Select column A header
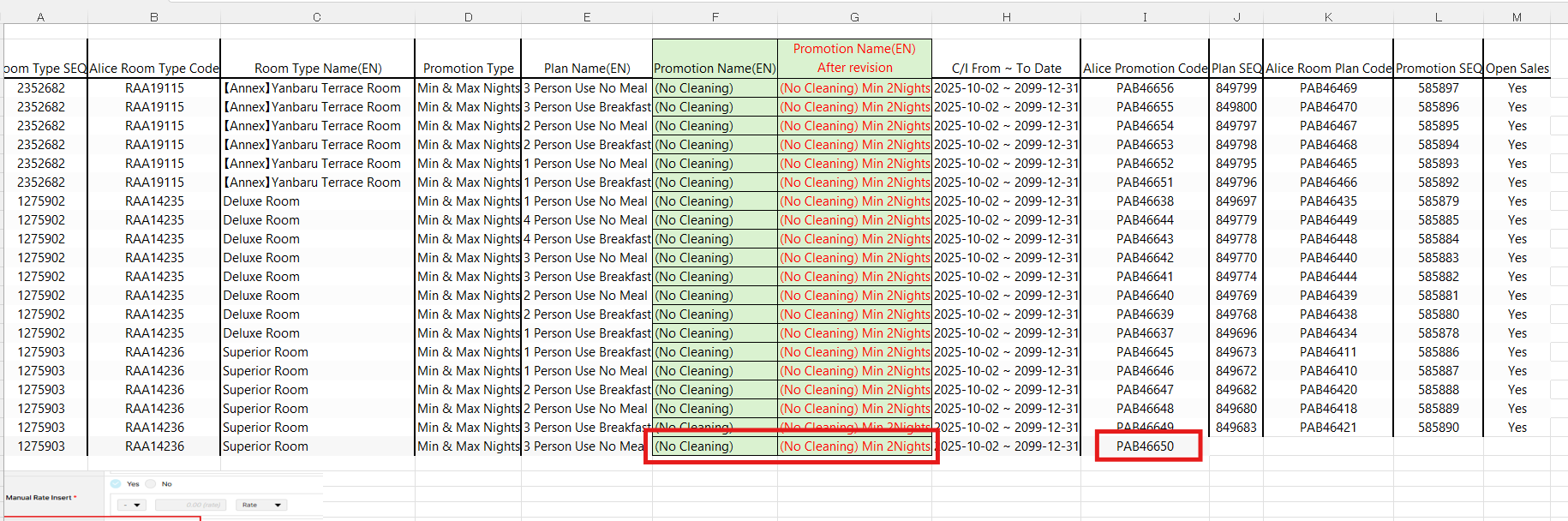Screen dimensions: 1568x521 click(x=40, y=17)
